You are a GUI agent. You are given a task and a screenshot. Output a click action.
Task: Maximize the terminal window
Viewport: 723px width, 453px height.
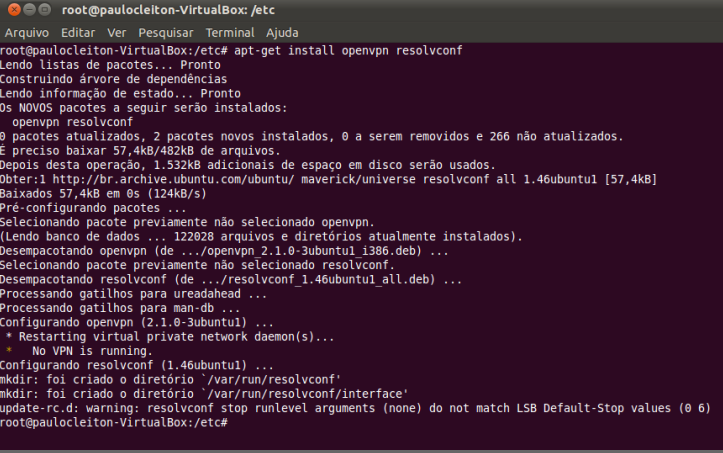[44, 10]
